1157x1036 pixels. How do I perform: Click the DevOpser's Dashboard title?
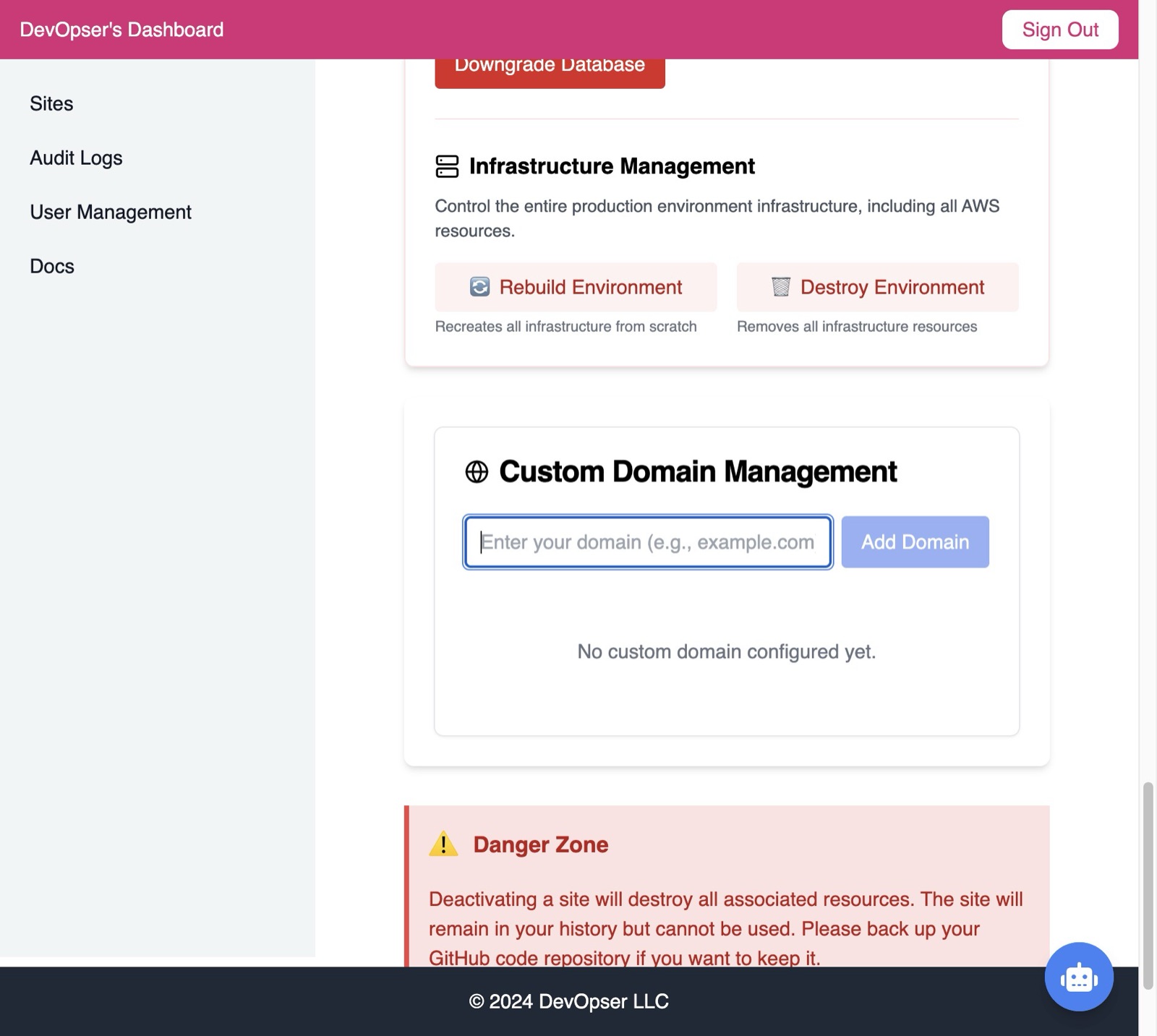(x=121, y=30)
